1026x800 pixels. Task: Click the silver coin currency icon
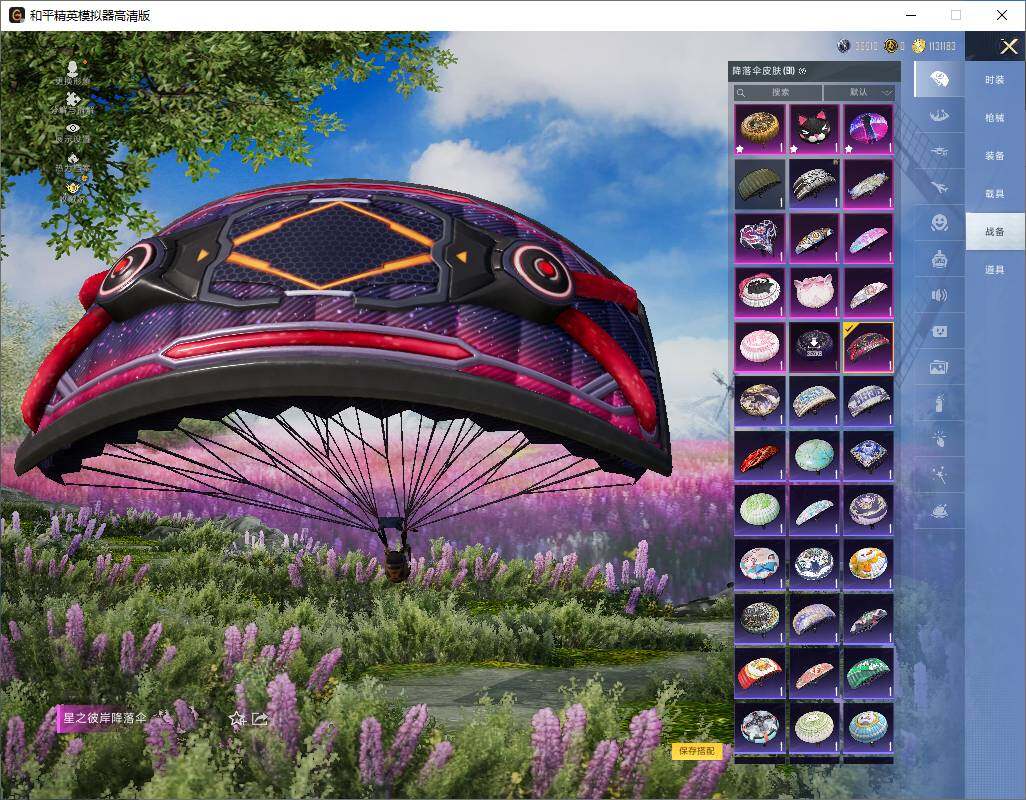[843, 46]
